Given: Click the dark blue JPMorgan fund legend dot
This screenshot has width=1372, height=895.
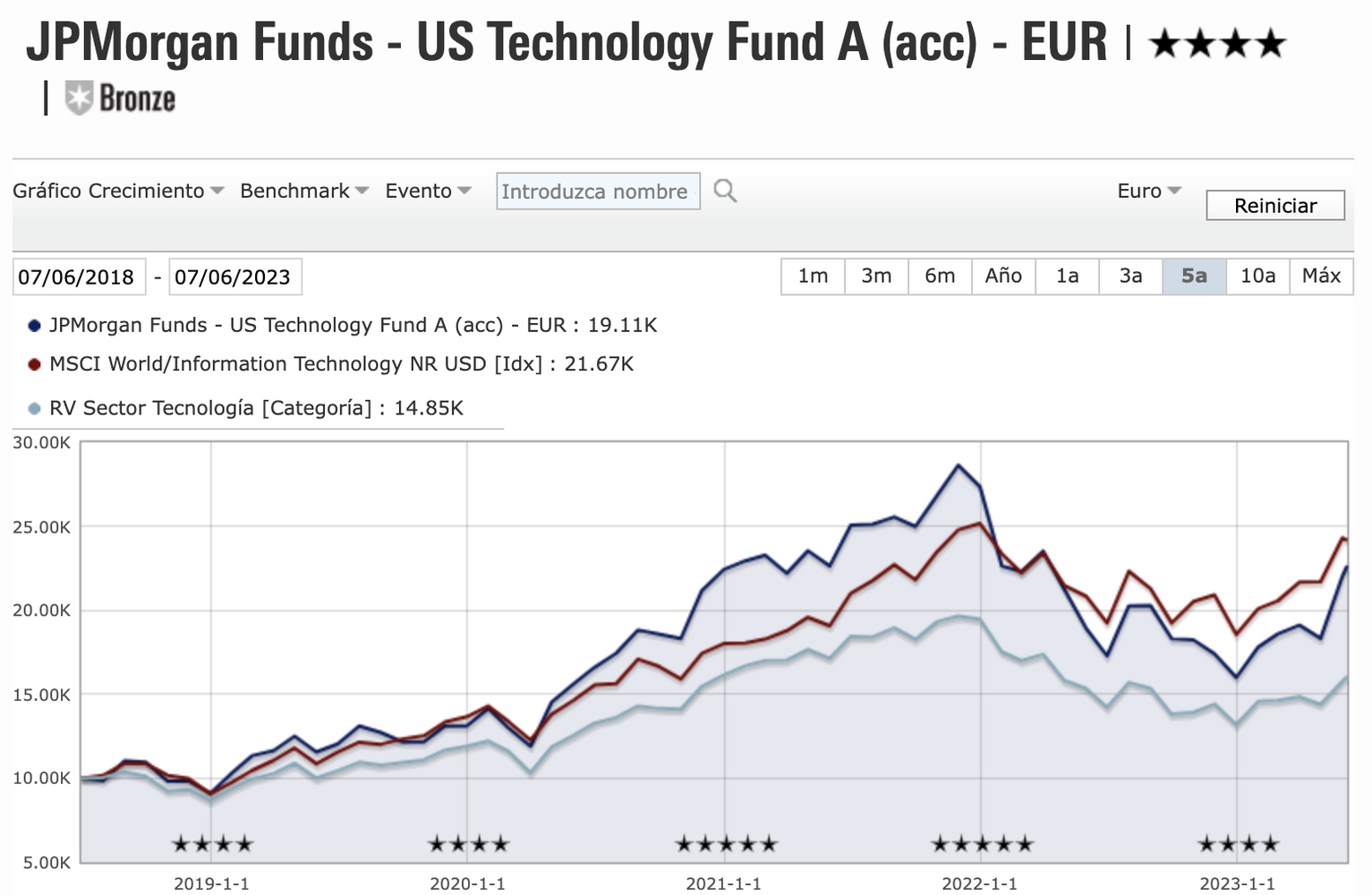Looking at the screenshot, I should (x=34, y=326).
